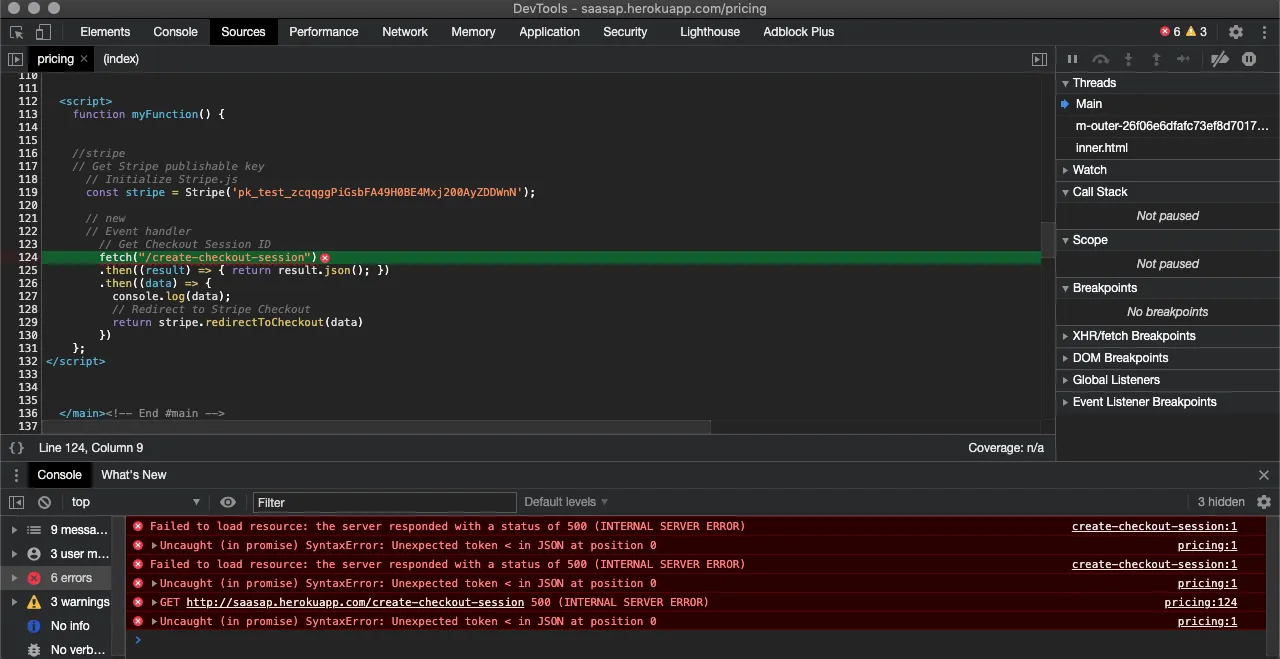
Task: Click the yellow warning count badge
Action: [x=1196, y=32]
